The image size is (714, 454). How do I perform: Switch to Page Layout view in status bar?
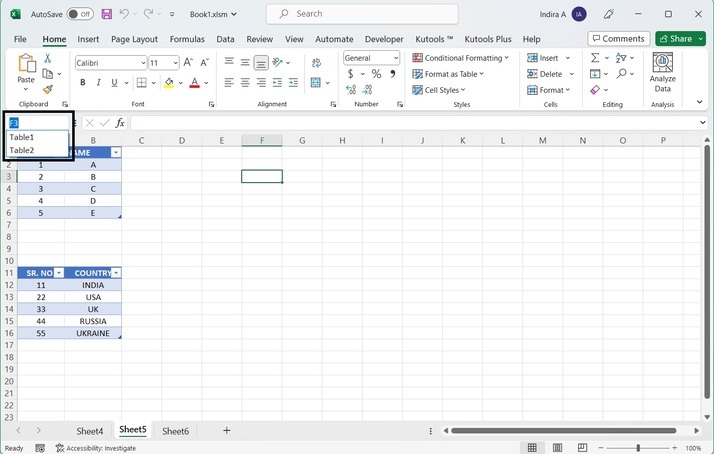[556, 448]
